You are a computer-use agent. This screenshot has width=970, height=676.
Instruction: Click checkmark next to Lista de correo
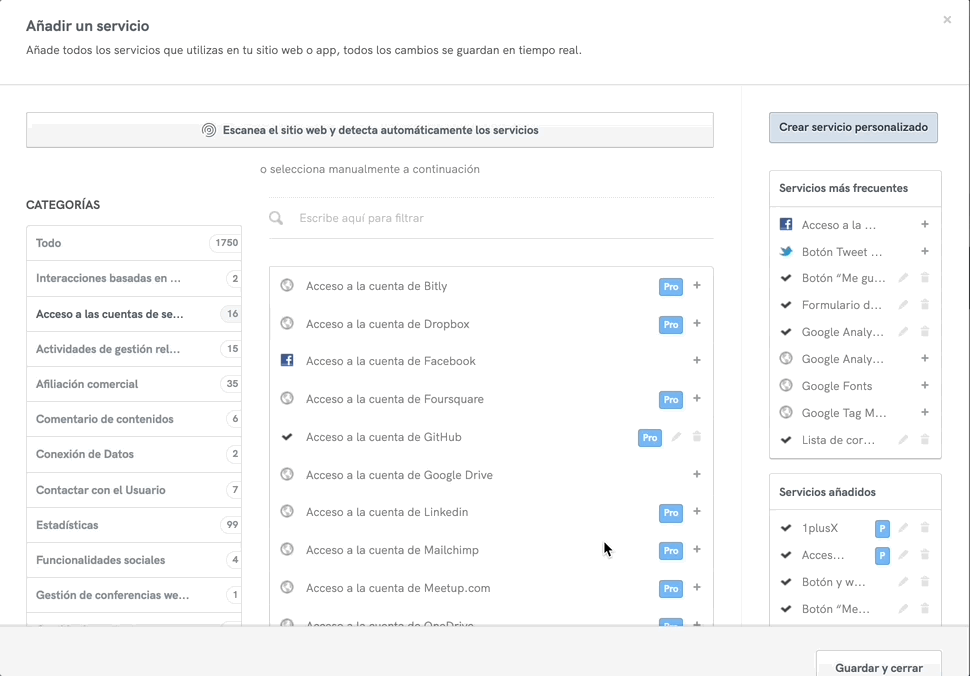click(x=786, y=440)
